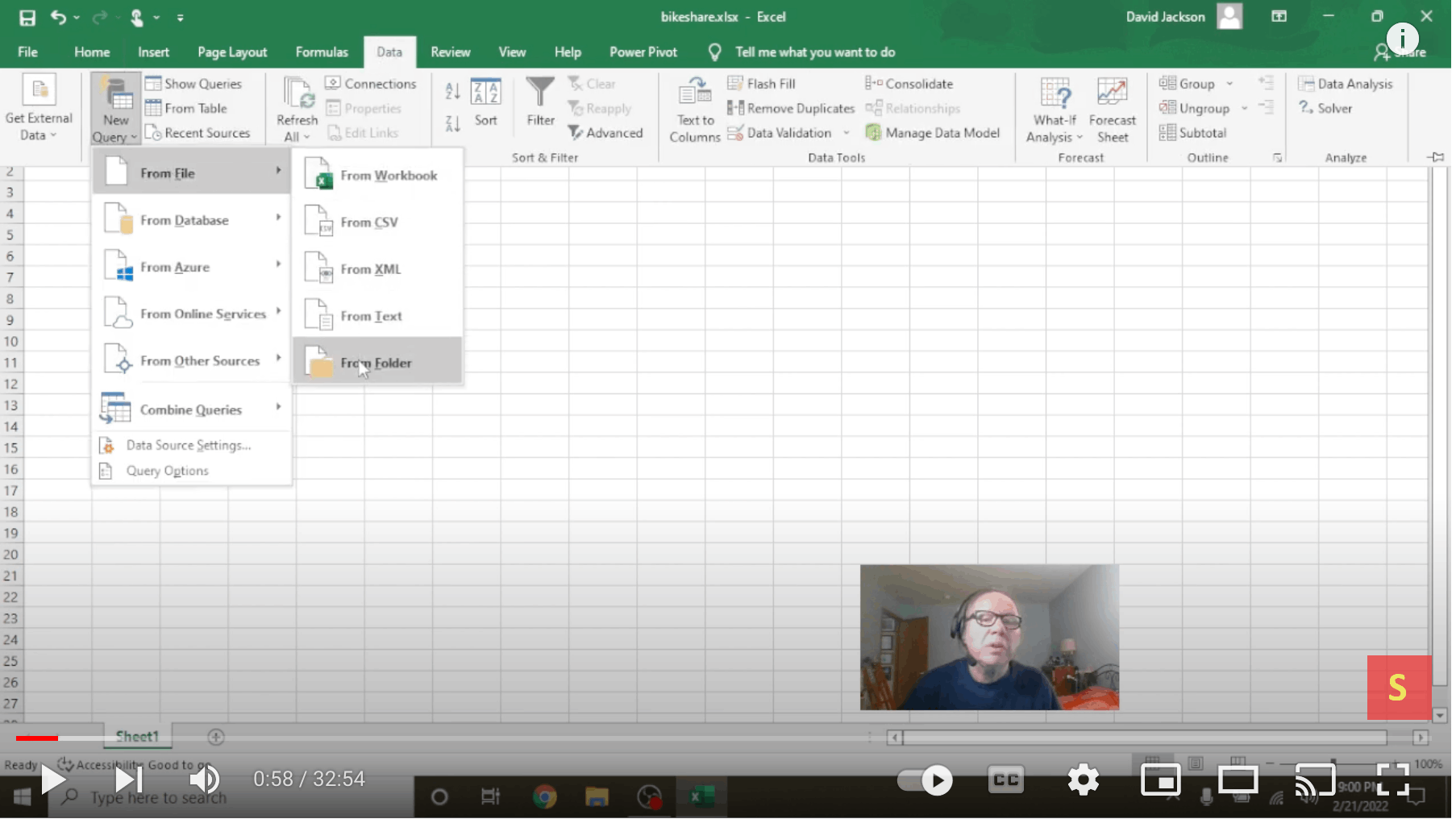Toggle the Filter funnel
The width and height of the screenshot is (1456, 819).
[x=540, y=102]
